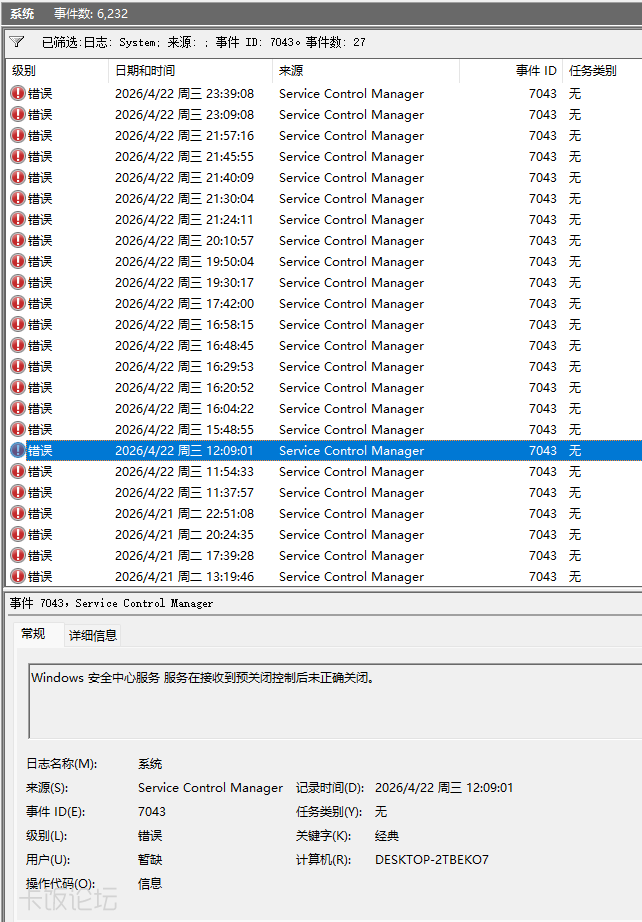642x922 pixels.
Task: Select the 2026/4/22 16:48:45 date cell
Action: tap(185, 346)
